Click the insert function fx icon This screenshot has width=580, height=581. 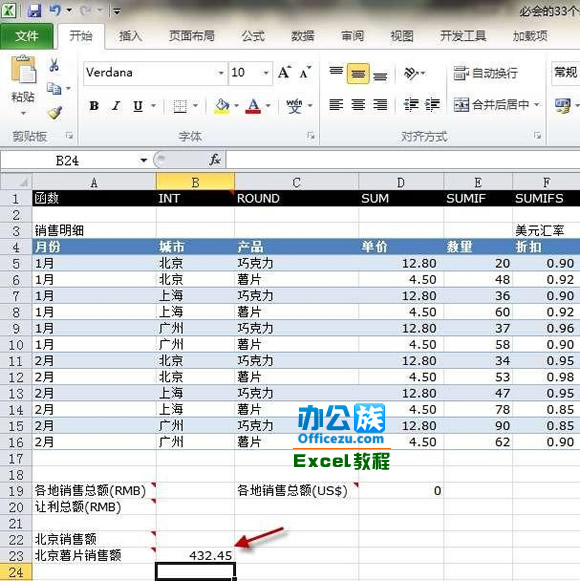point(215,160)
